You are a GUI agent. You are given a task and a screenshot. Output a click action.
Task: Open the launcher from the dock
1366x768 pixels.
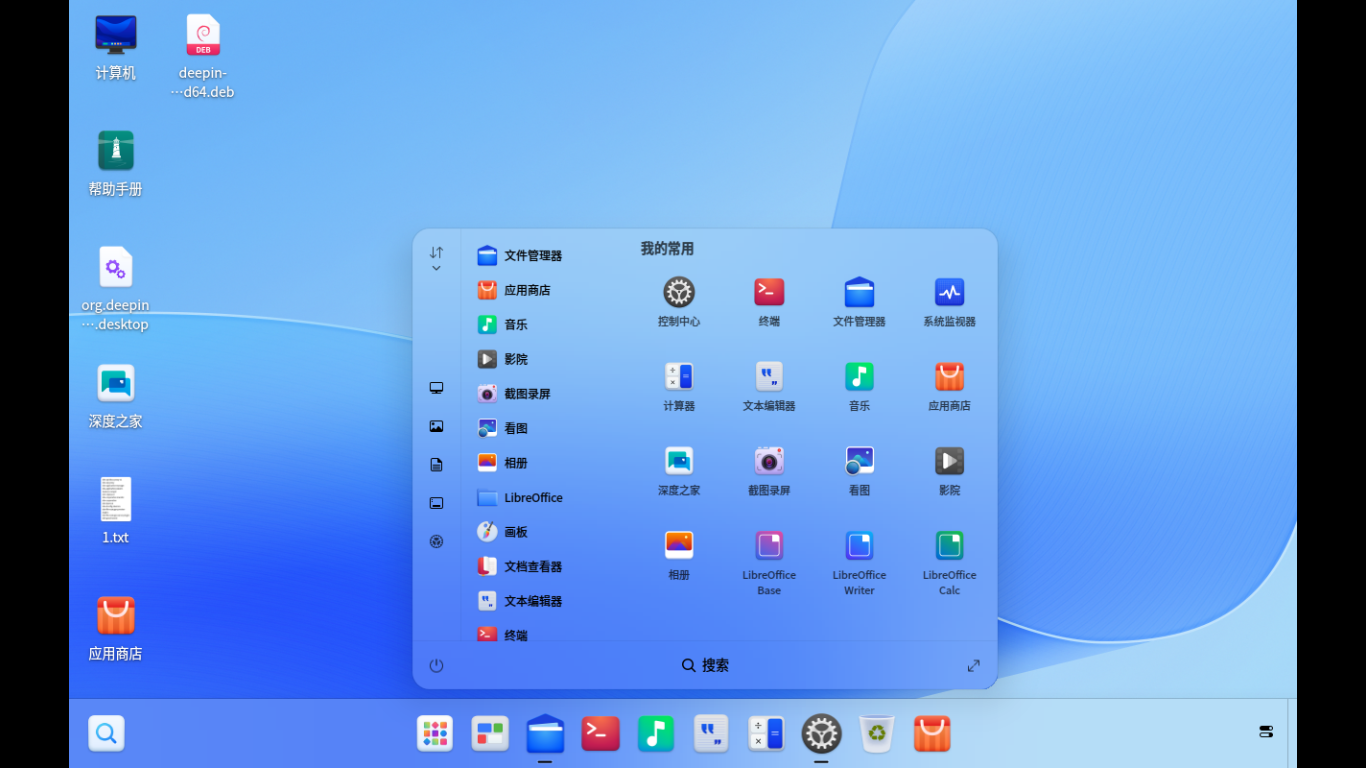(x=435, y=733)
